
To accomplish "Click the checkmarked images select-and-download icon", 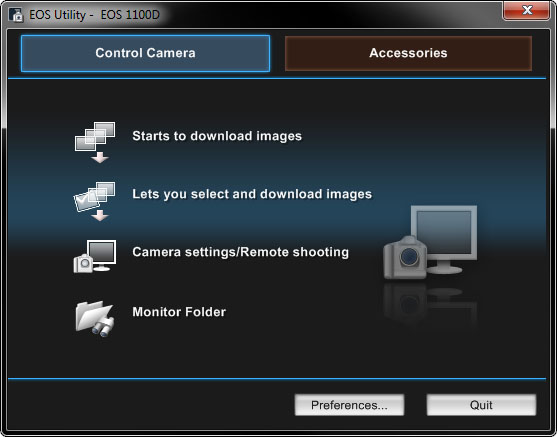I will [94, 201].
